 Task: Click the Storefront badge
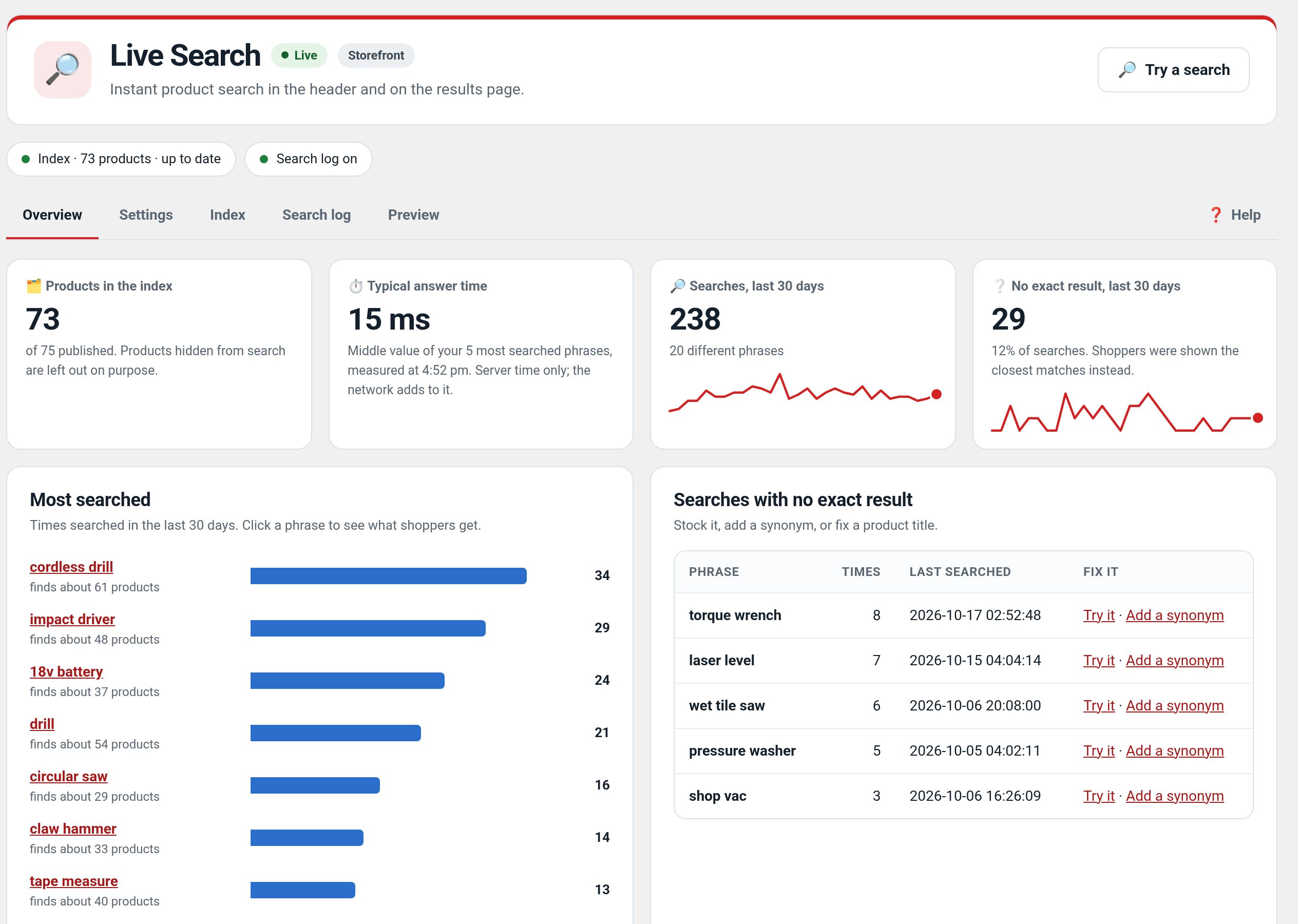(x=376, y=56)
